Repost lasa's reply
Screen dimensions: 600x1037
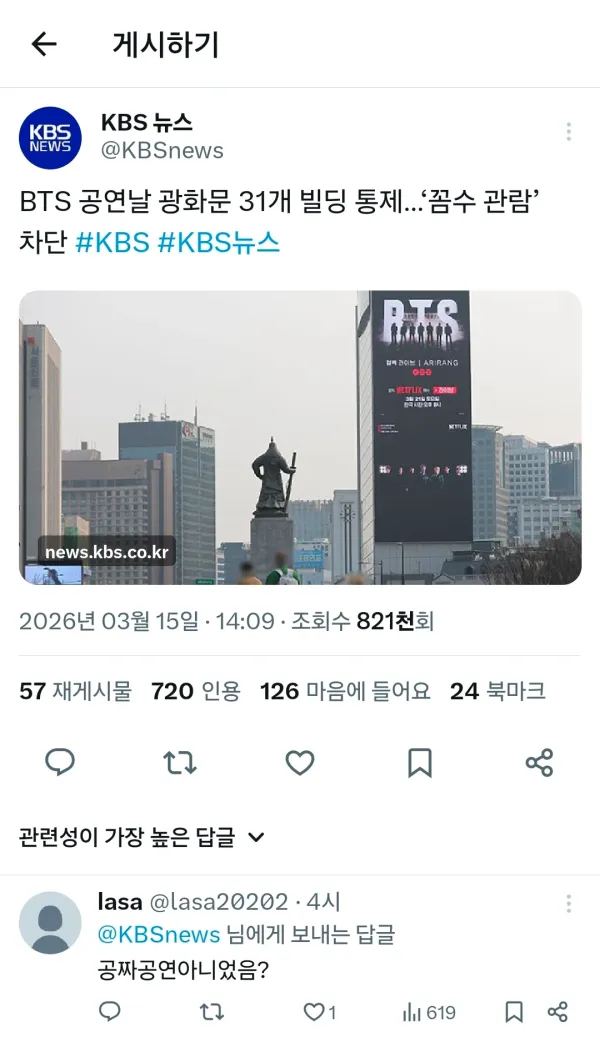coord(211,1012)
